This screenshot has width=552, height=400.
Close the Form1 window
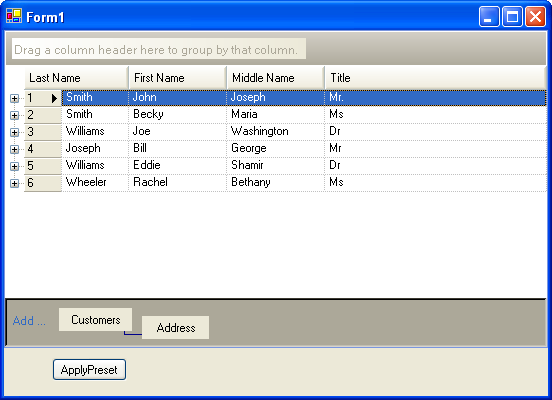click(x=535, y=17)
